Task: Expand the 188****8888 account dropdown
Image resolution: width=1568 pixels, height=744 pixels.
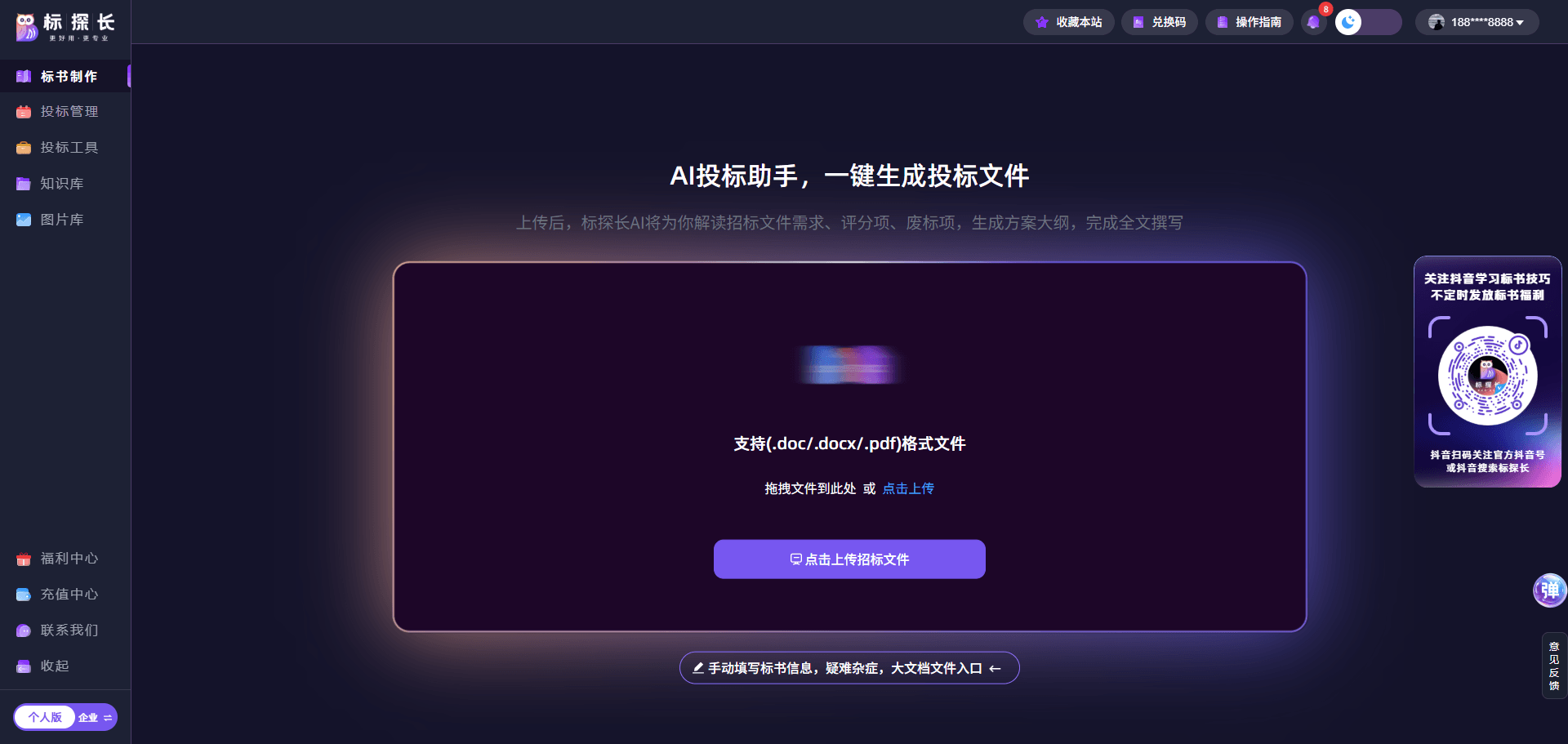Action: tap(1480, 22)
